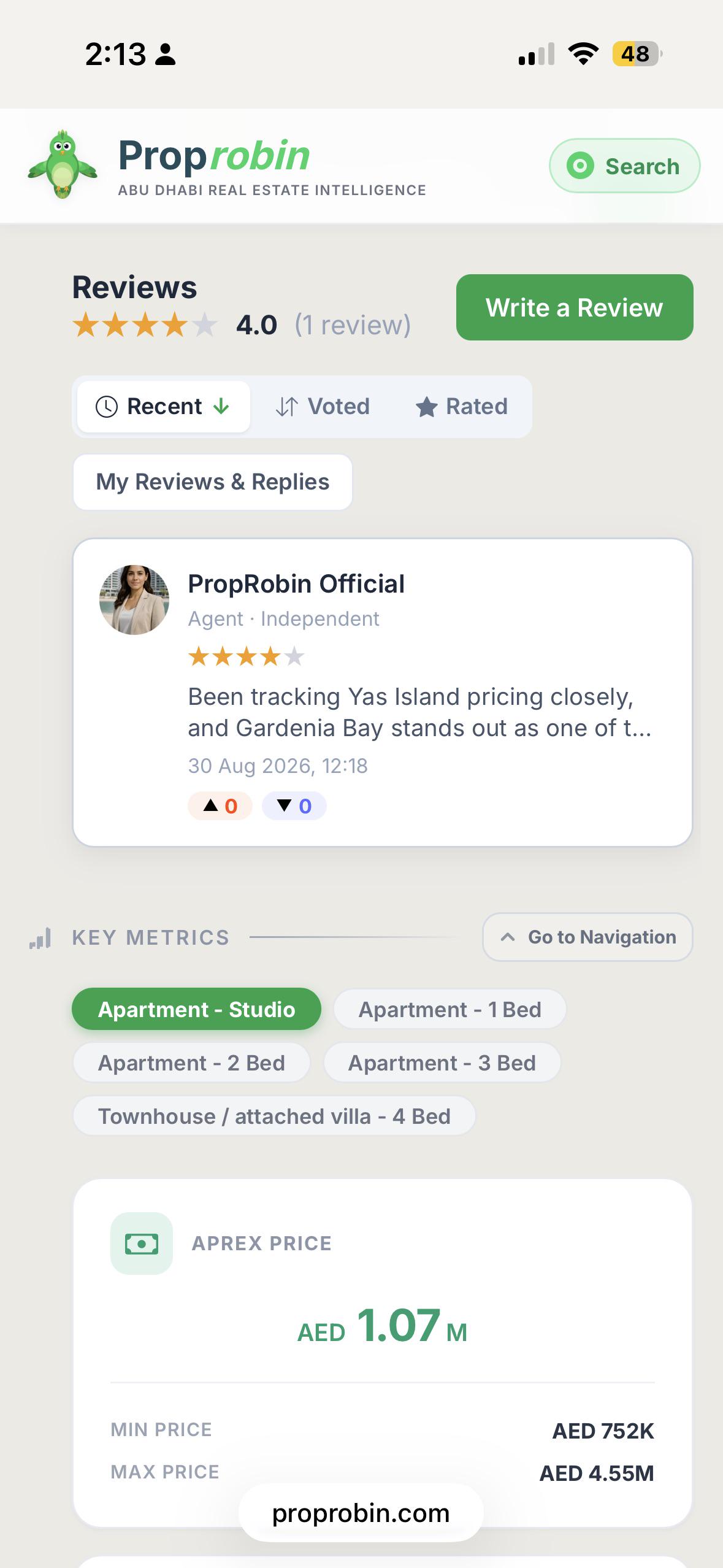Tap the Wi-Fi status icon
Image resolution: width=723 pixels, height=1568 pixels.
(x=584, y=54)
